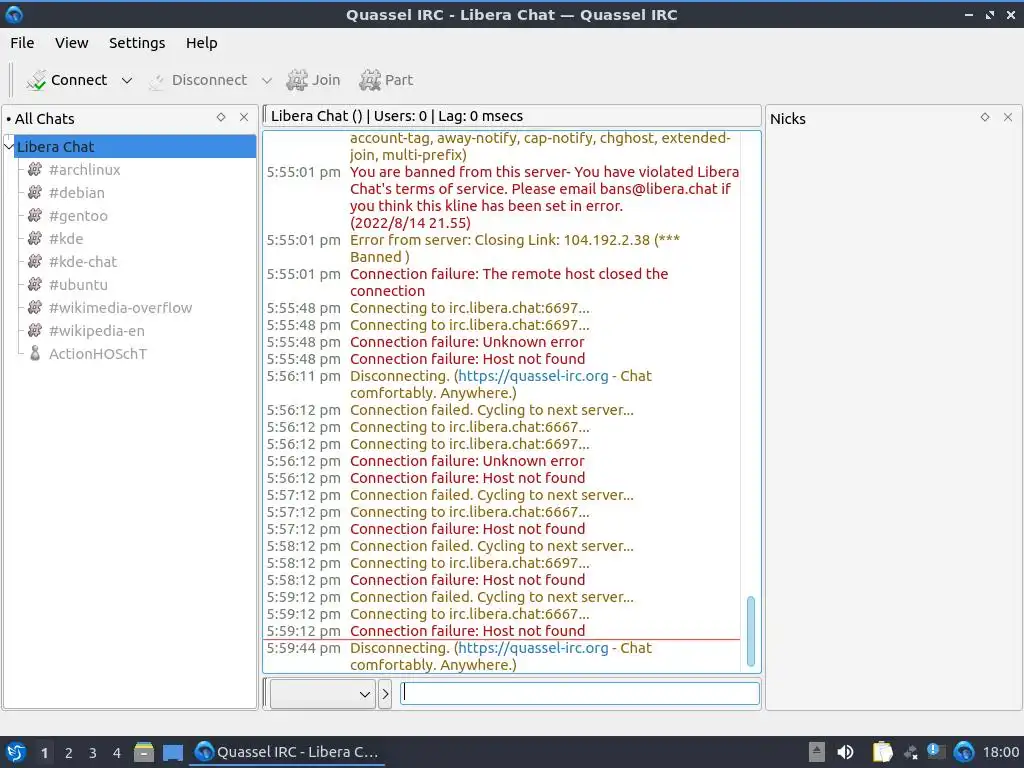Switch to virtual desktop 1
Screen dimensions: 1024x768
click(44, 753)
